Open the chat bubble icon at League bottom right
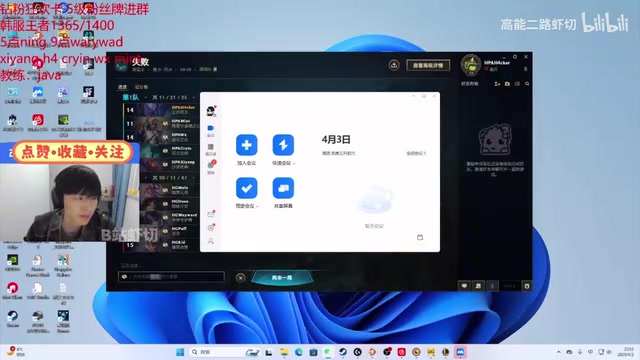 point(464,286)
